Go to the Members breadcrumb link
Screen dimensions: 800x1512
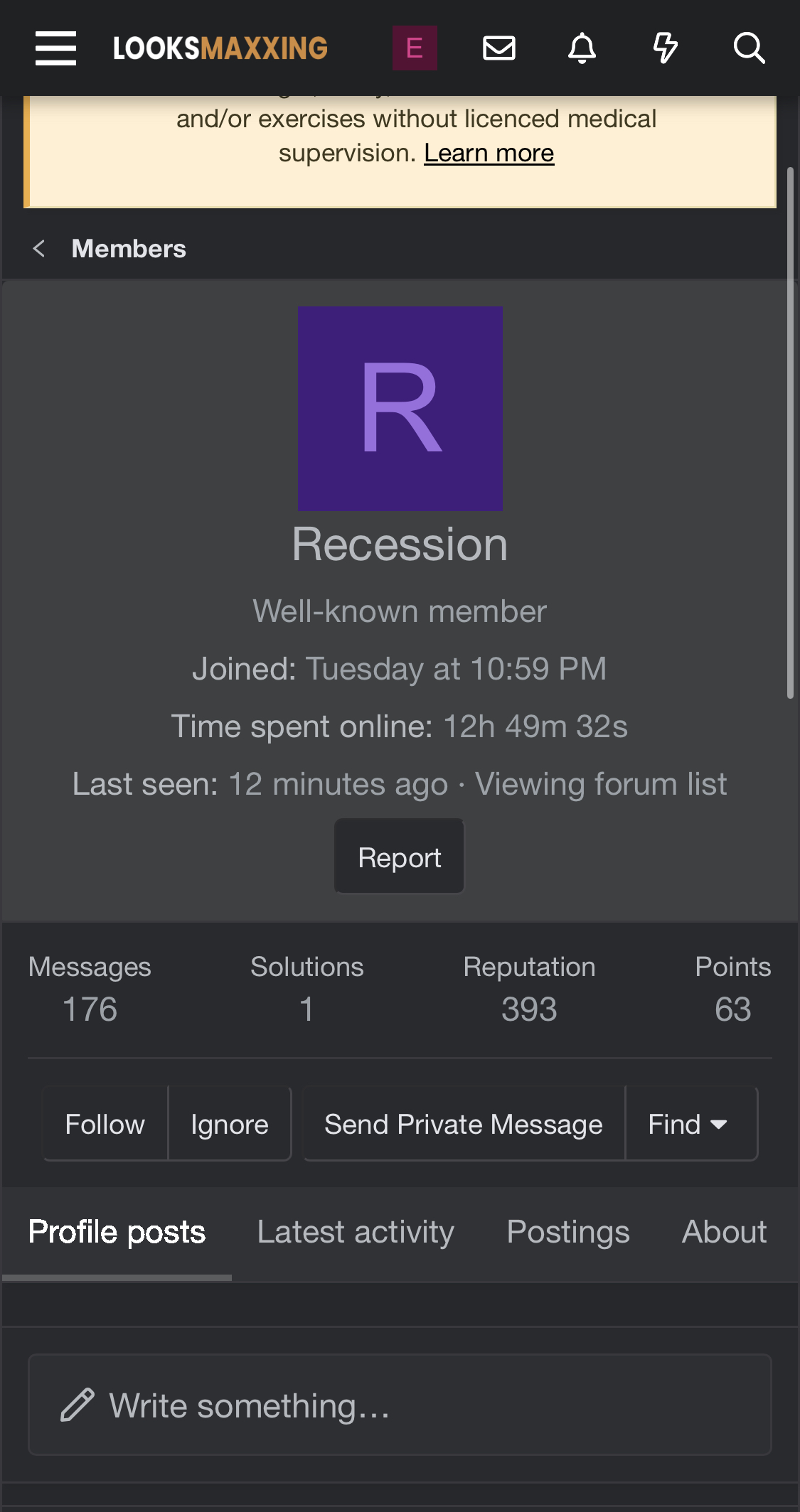129,249
